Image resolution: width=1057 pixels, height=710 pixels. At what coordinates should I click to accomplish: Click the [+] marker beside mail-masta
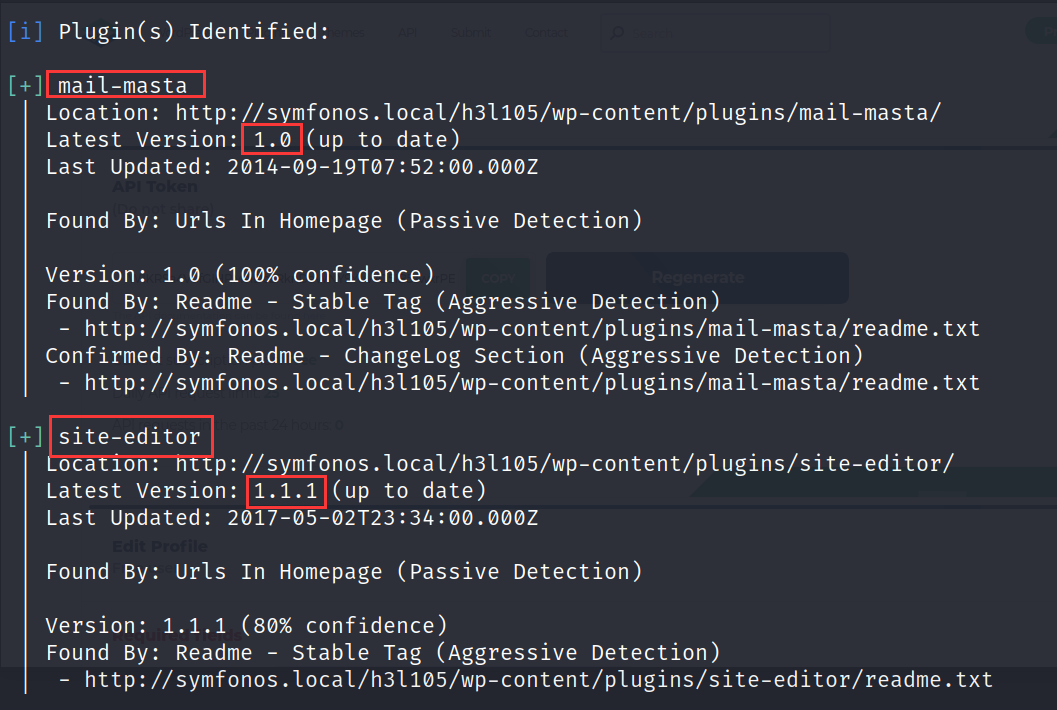[25, 85]
